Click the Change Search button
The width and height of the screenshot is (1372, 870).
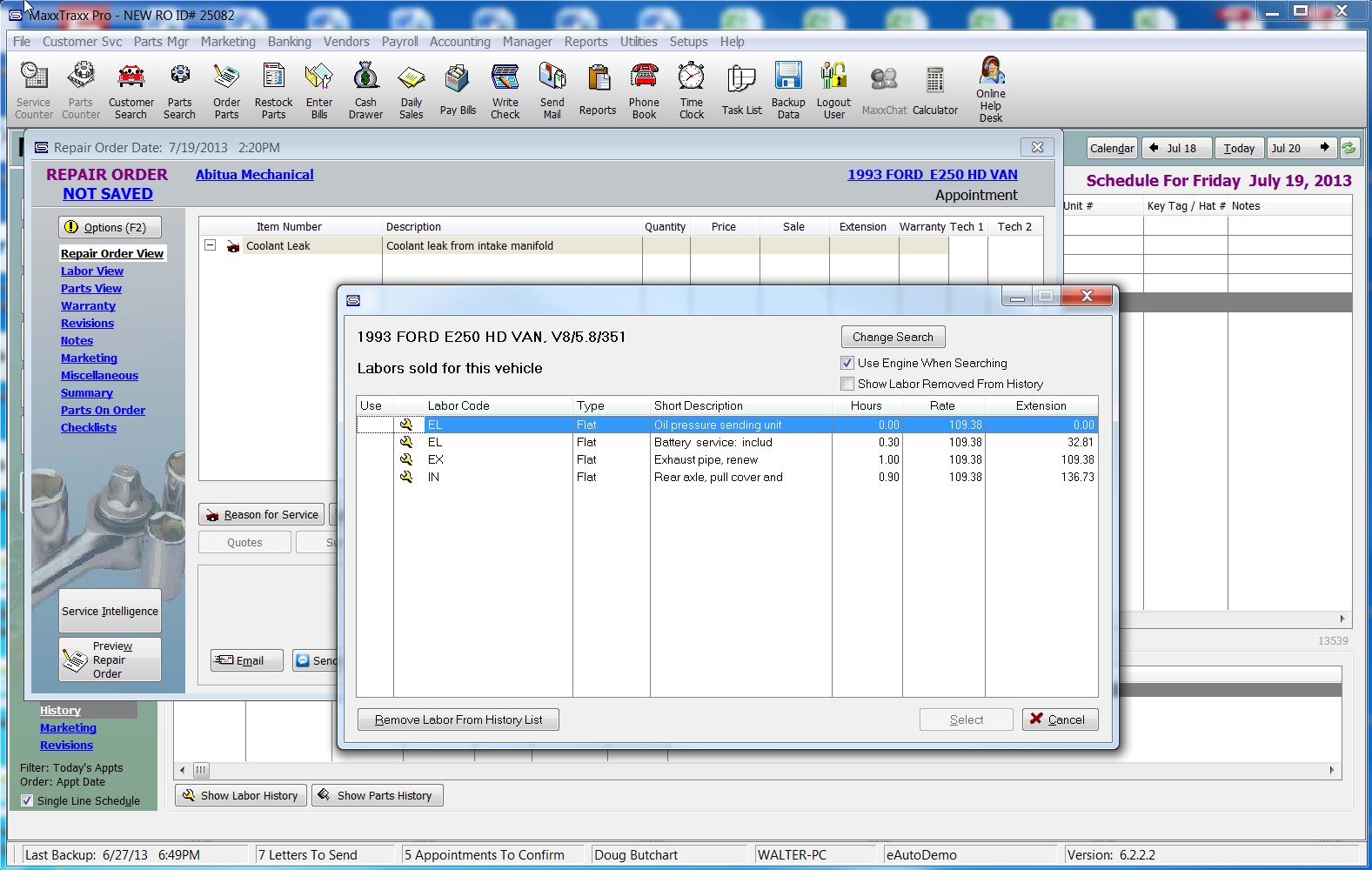tap(893, 337)
